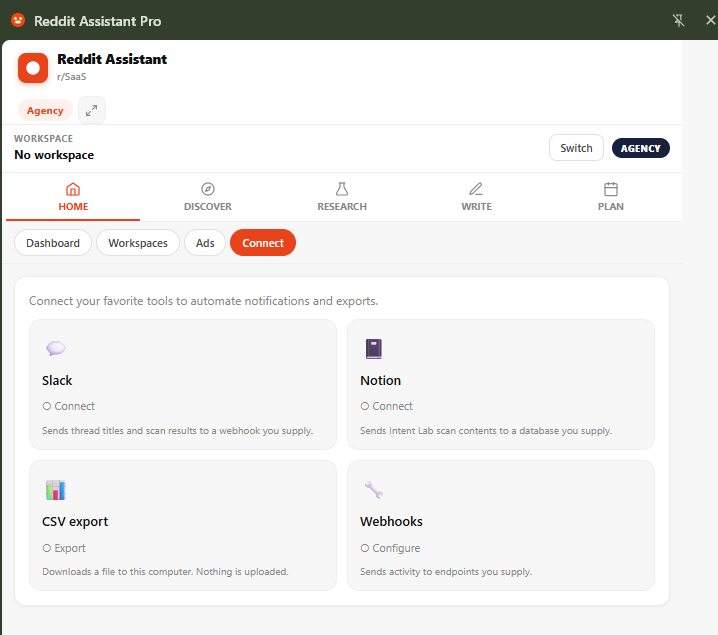Screen dimensions: 718x635
Task: Click the Notion notebook icon
Action: (x=374, y=349)
